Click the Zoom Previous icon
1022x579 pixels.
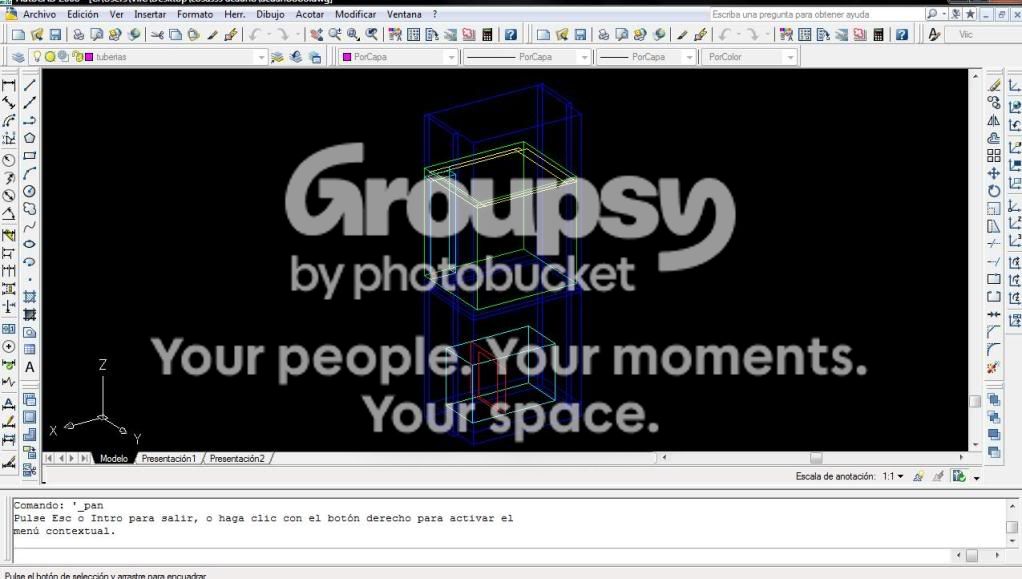click(372, 35)
